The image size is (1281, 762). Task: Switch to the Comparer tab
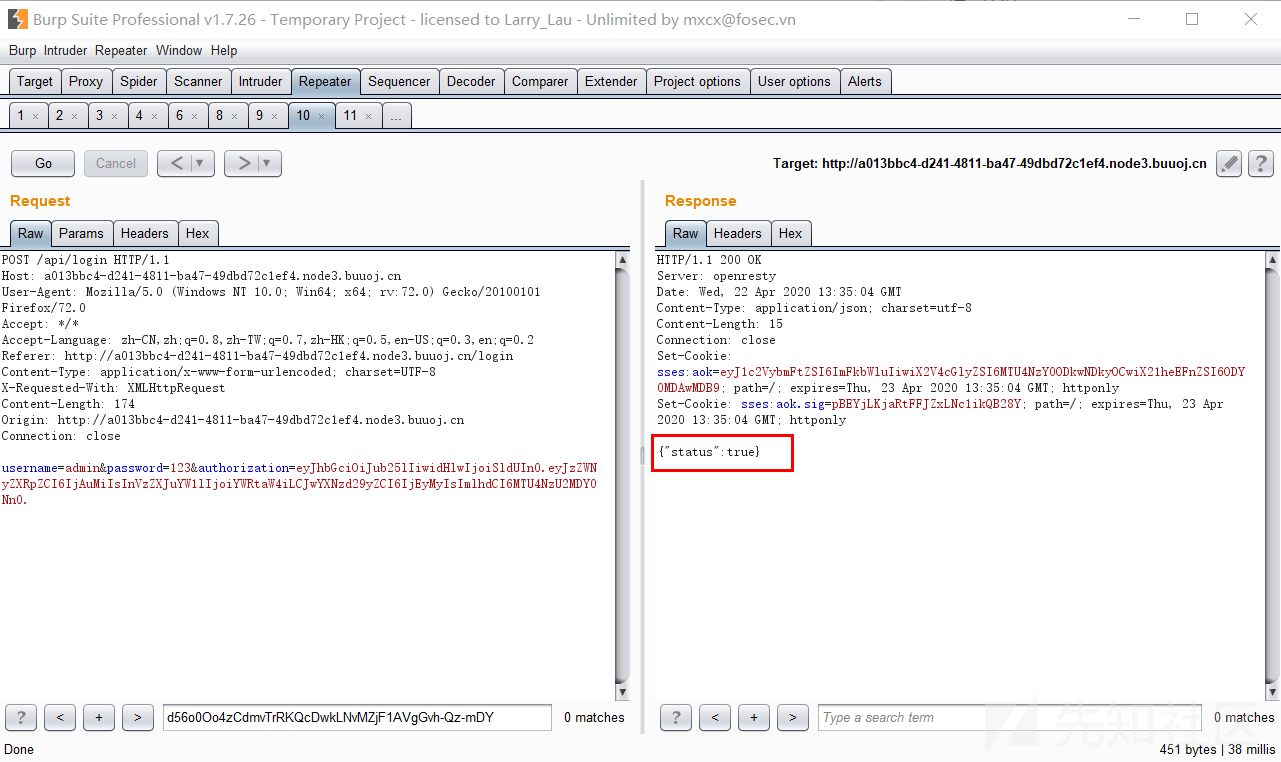point(540,82)
